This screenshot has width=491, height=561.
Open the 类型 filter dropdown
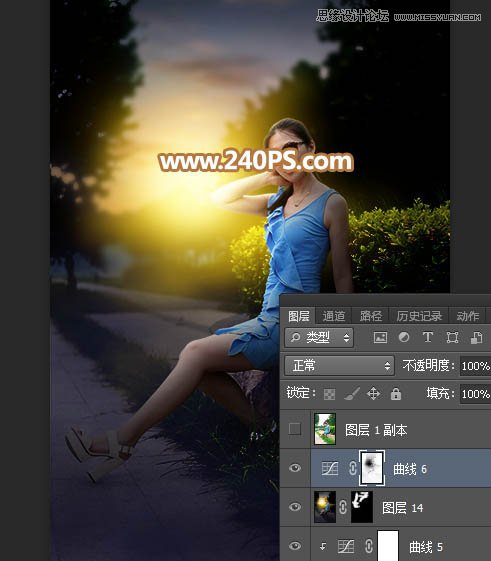tap(319, 337)
